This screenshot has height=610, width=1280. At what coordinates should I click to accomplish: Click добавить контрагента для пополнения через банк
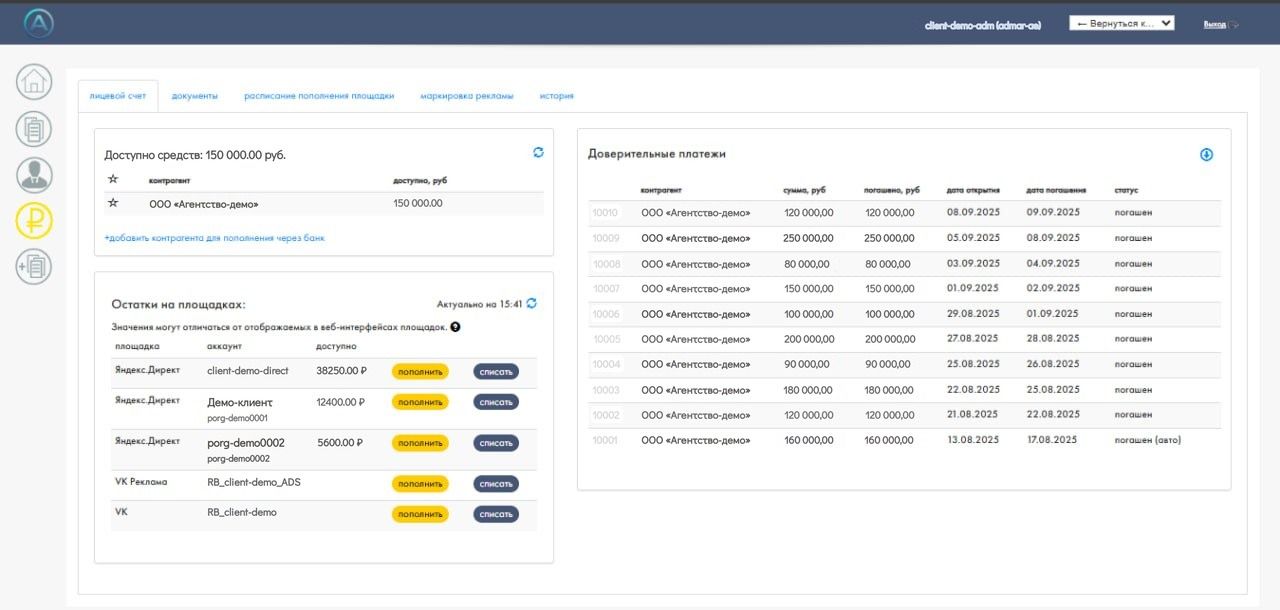point(214,238)
